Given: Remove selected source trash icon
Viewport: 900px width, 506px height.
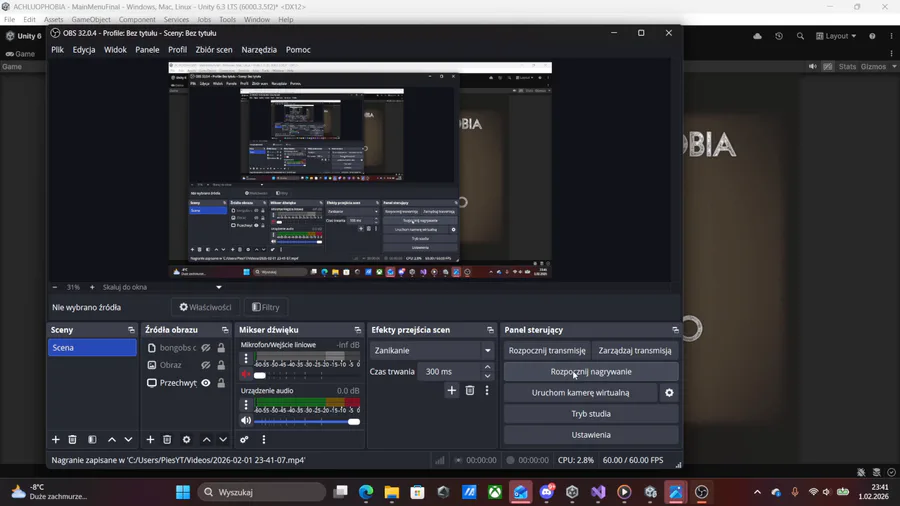Looking at the screenshot, I should tap(167, 439).
